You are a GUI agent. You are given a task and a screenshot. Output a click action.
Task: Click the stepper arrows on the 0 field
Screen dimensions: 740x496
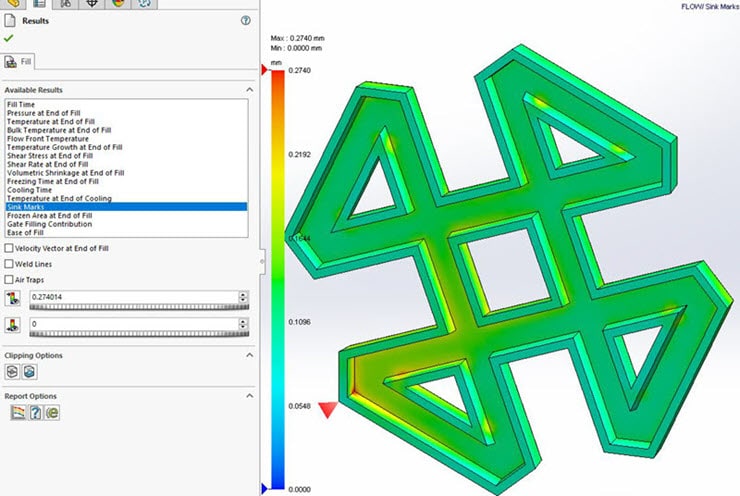(x=243, y=324)
